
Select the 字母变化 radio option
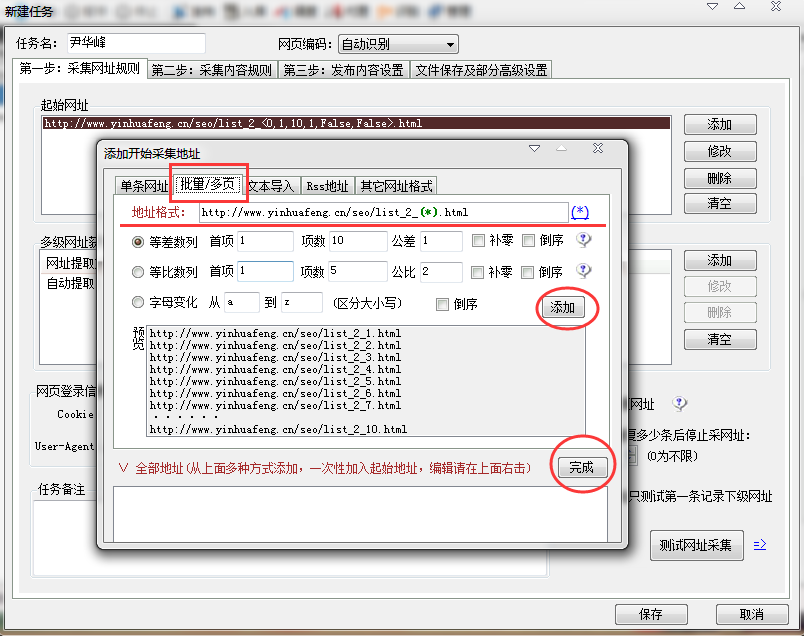pos(138,303)
